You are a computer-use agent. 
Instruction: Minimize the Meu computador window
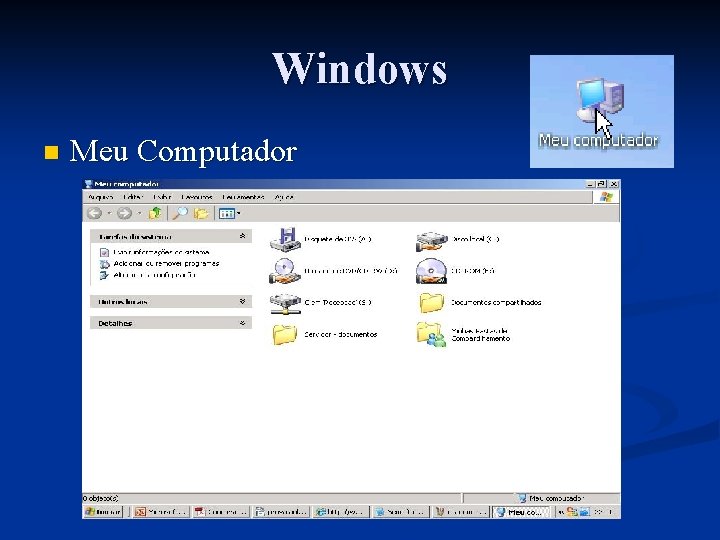pyautogui.click(x=591, y=184)
